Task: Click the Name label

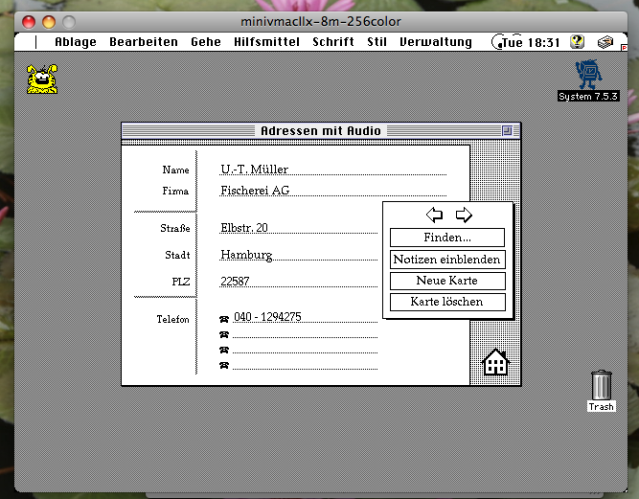Action: (x=176, y=170)
